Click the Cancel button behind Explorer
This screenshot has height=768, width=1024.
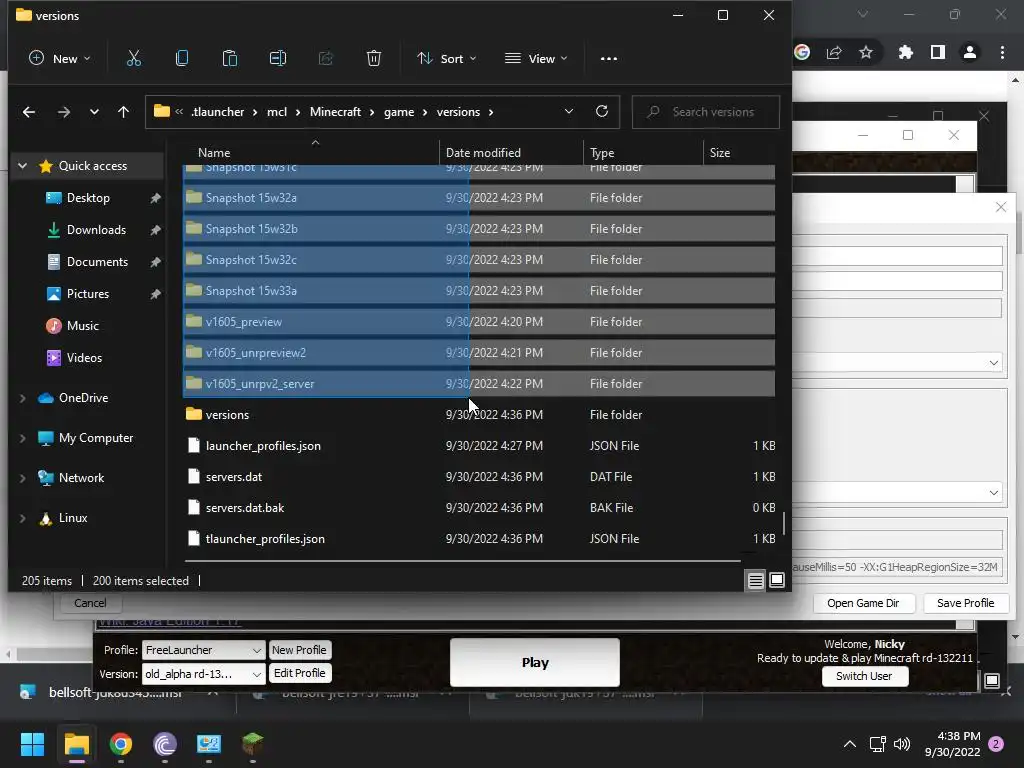(90, 603)
